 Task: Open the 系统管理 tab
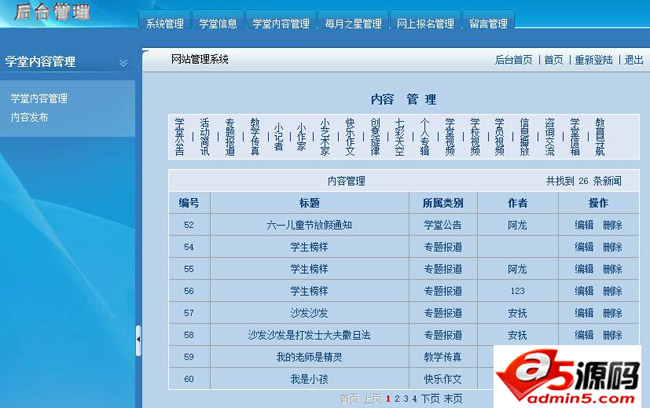point(165,24)
